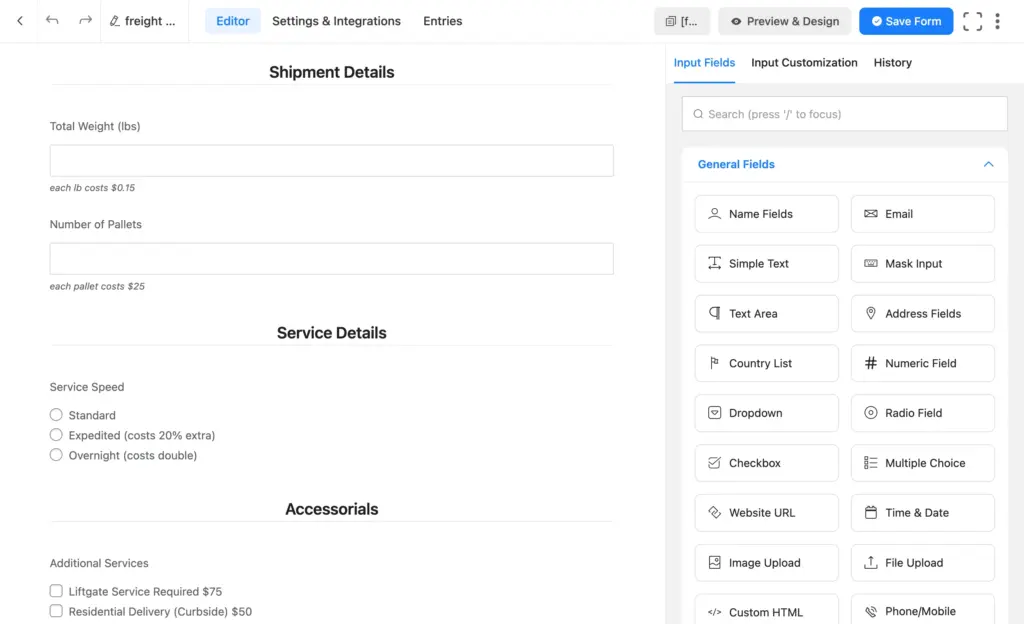Open the three-dot overflow menu
The width and height of the screenshot is (1024, 624).
click(998, 20)
